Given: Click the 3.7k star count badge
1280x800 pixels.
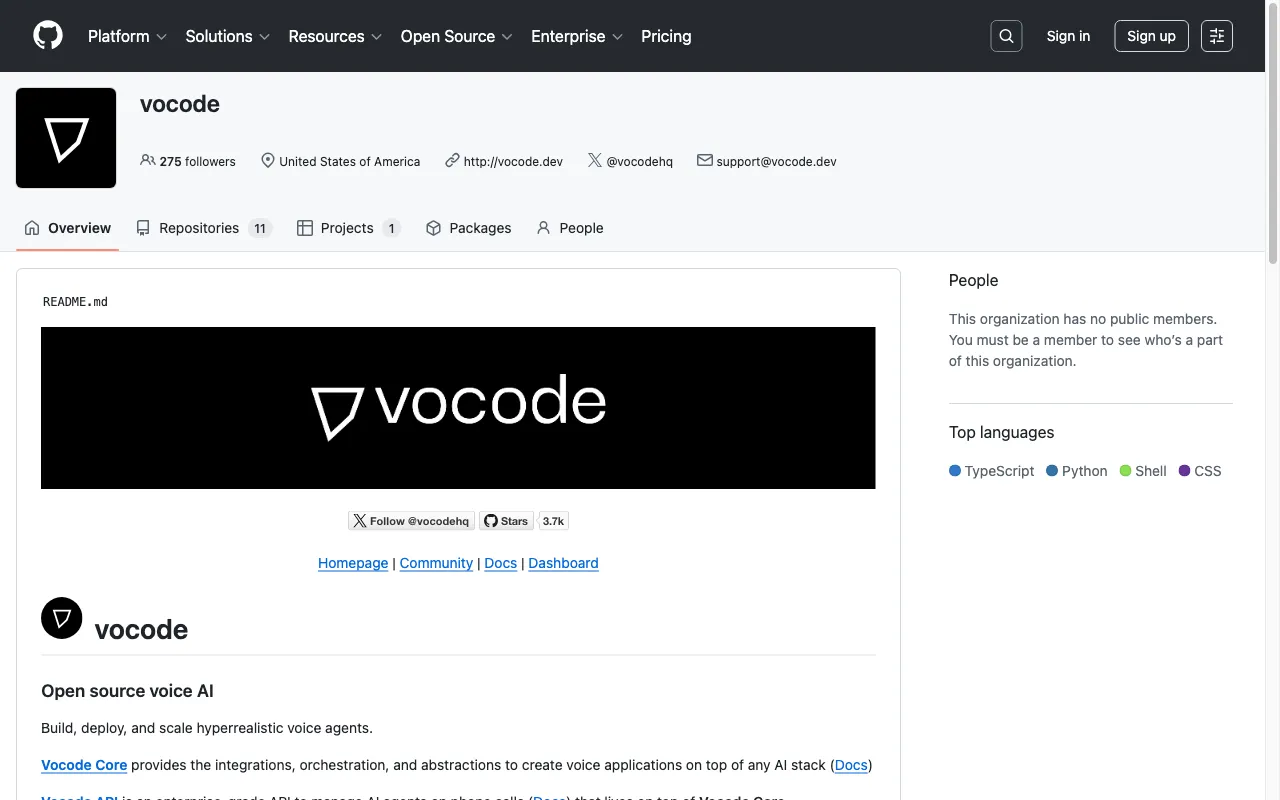Looking at the screenshot, I should (x=553, y=521).
